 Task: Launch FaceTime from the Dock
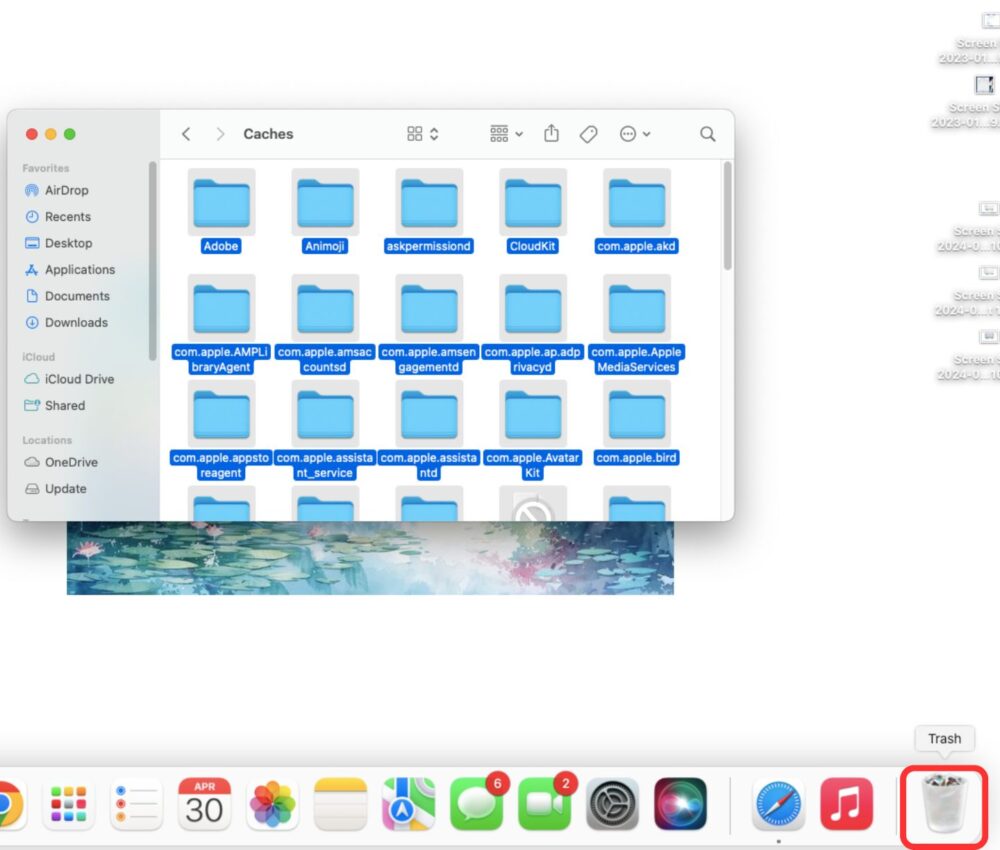pos(545,803)
